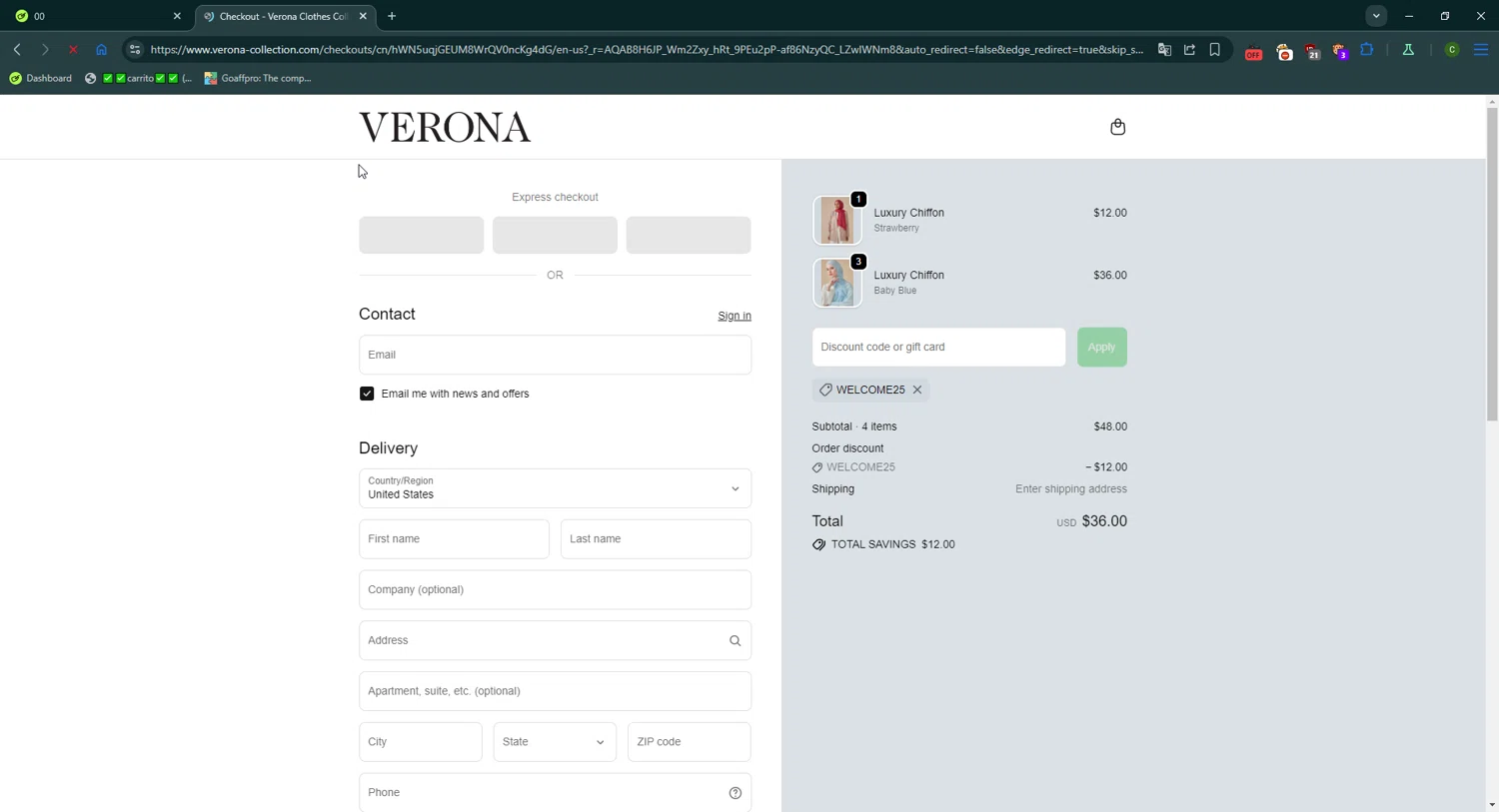
Task: Remove the WELCOME25 discount code tag
Action: (x=917, y=390)
